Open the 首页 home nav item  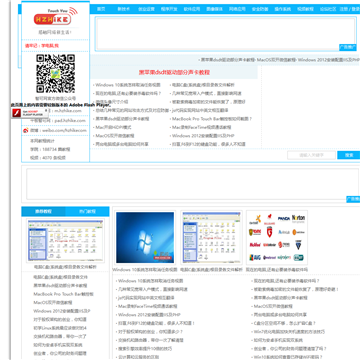coord(101,9)
